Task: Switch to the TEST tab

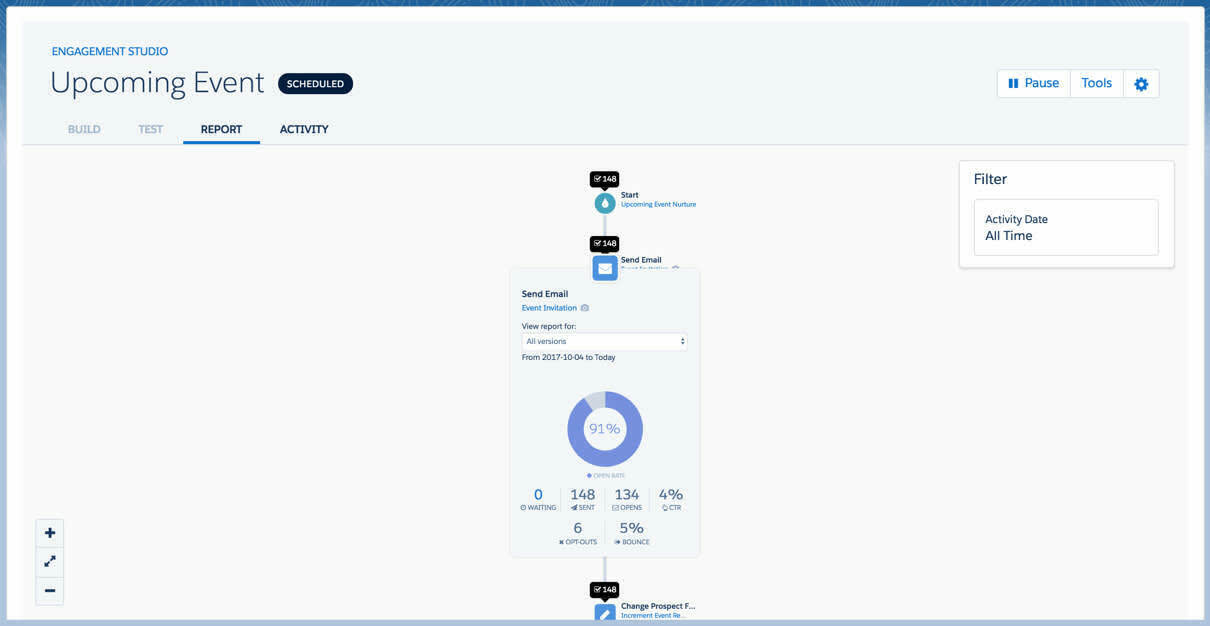Action: coord(150,129)
